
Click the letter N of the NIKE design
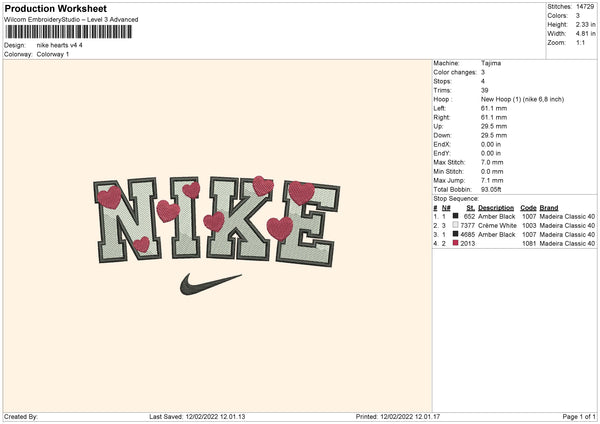pos(126,220)
